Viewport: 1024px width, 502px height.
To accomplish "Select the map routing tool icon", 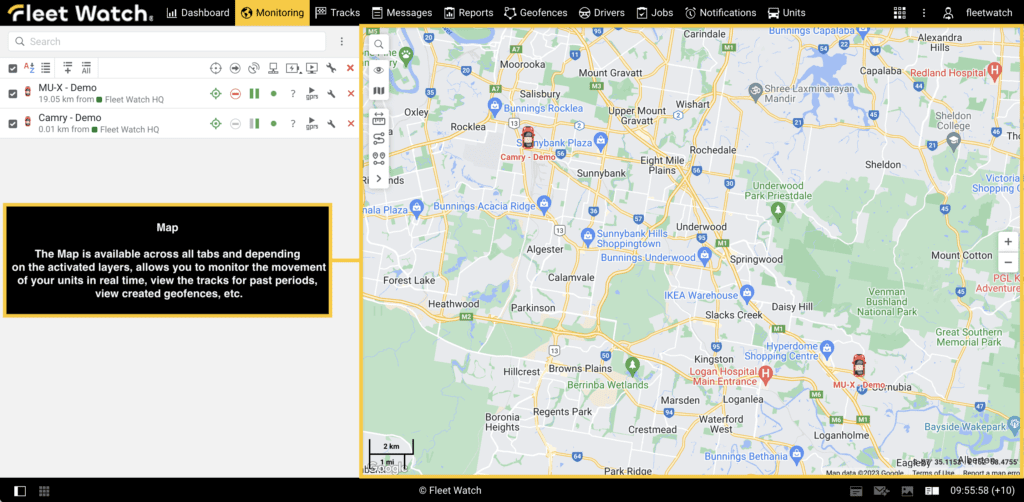I will tap(378, 139).
